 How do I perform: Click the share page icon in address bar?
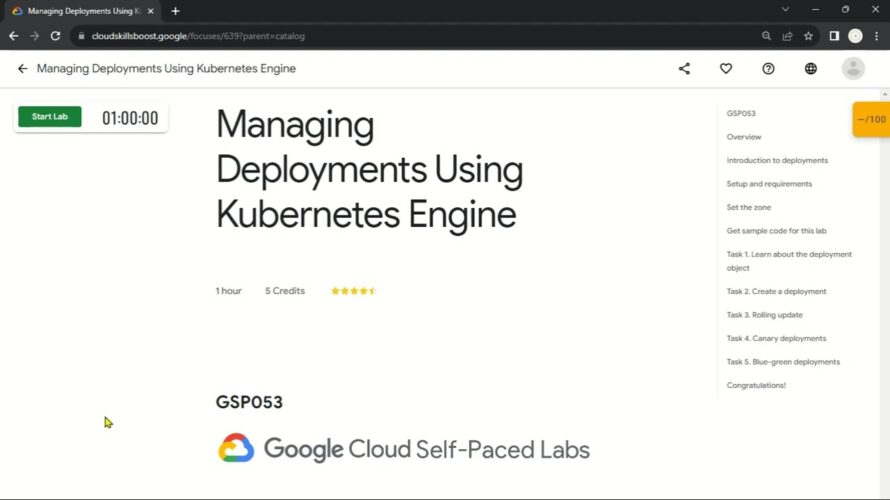coord(787,36)
